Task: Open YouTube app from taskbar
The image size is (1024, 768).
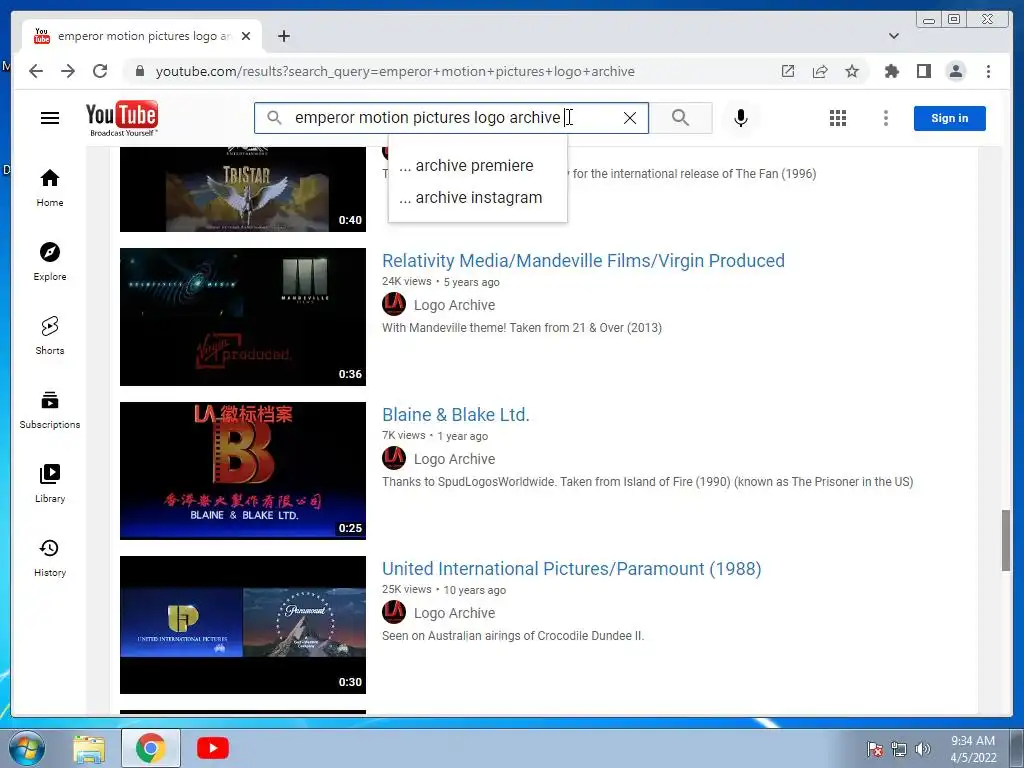Action: pyautogui.click(x=213, y=748)
